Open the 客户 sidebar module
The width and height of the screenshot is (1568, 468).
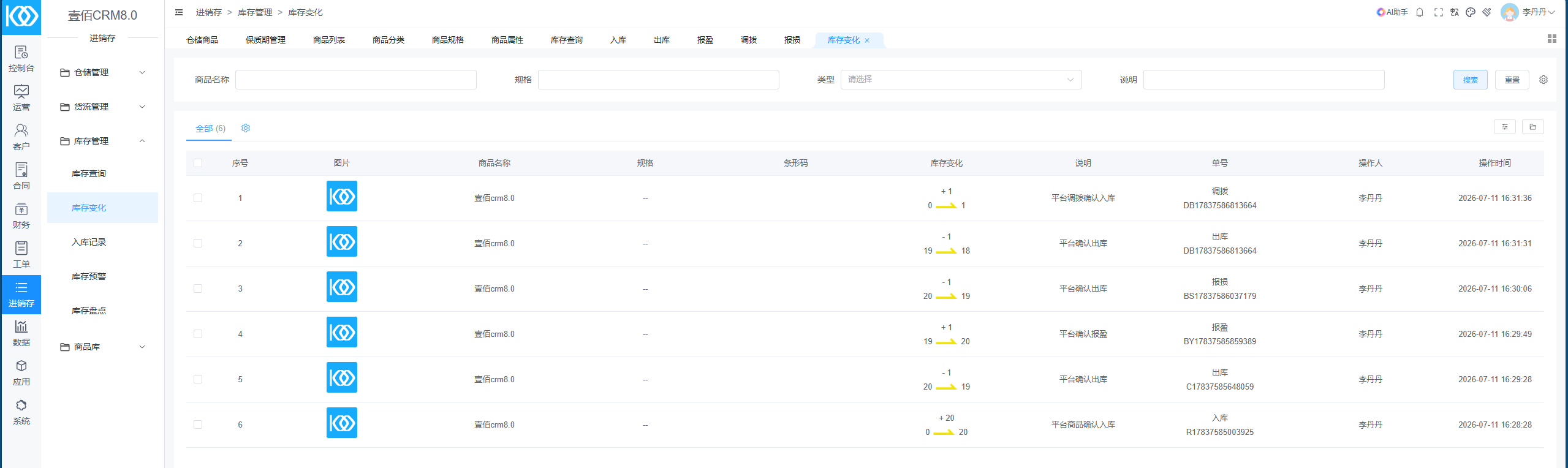click(21, 138)
